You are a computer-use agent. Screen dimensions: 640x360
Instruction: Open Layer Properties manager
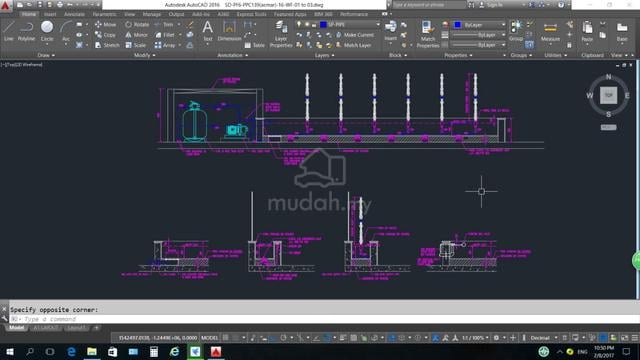click(281, 35)
